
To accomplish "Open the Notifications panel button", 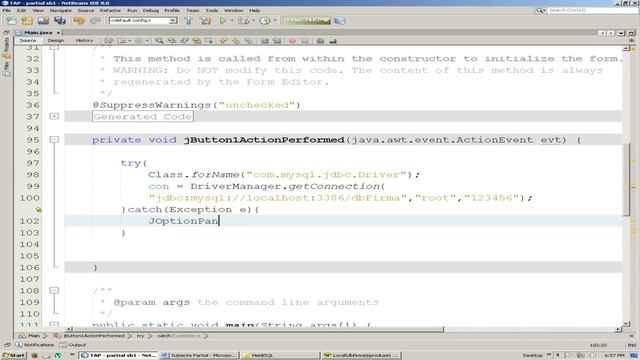I will click(x=35, y=345).
